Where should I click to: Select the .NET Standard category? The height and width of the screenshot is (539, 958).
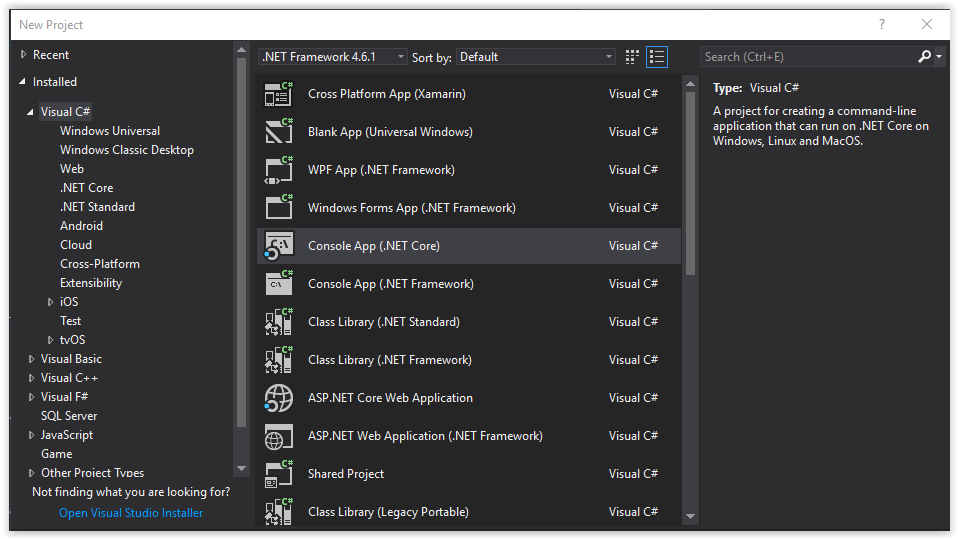97,207
